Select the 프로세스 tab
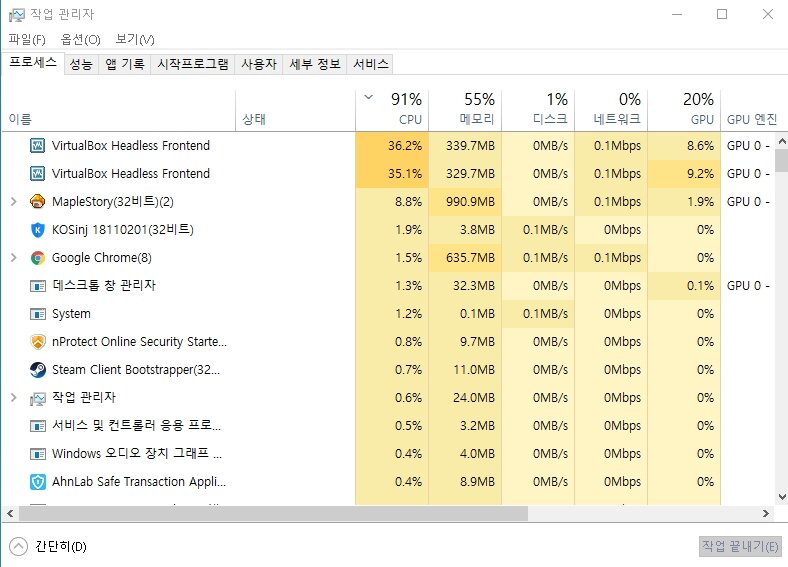The height and width of the screenshot is (567, 788). click(33, 62)
